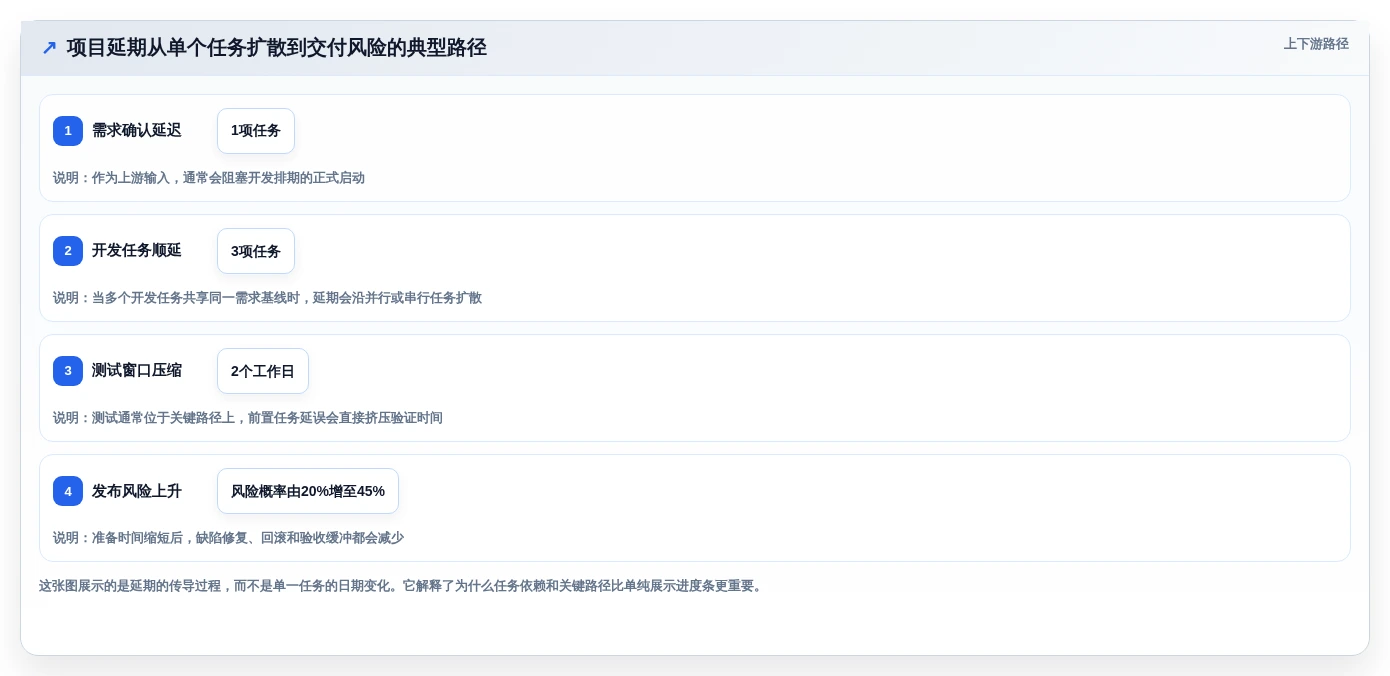Click the footer note about 延期的传导过程
The image size is (1390, 676).
point(402,586)
